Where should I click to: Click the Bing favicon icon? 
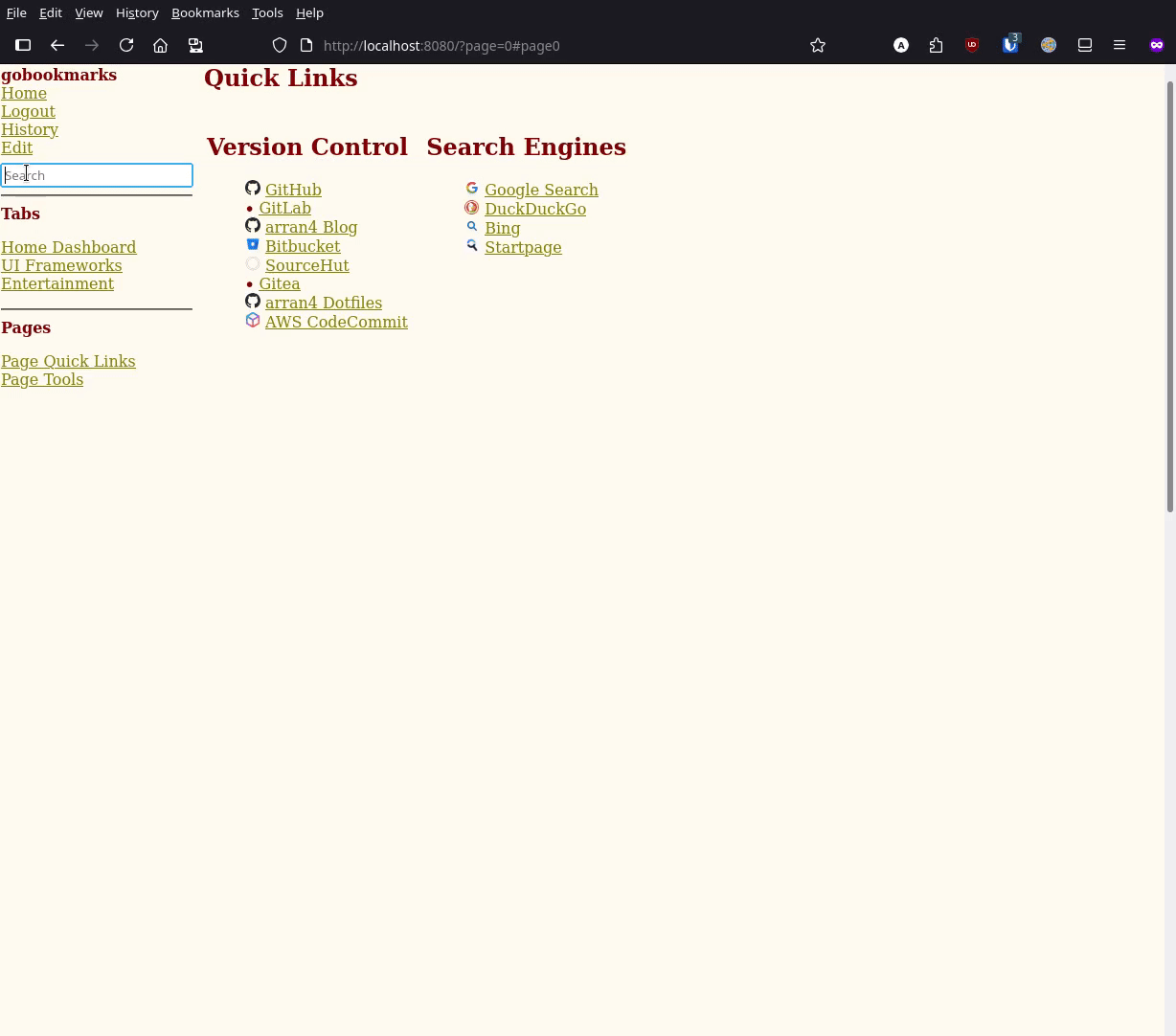tap(472, 227)
